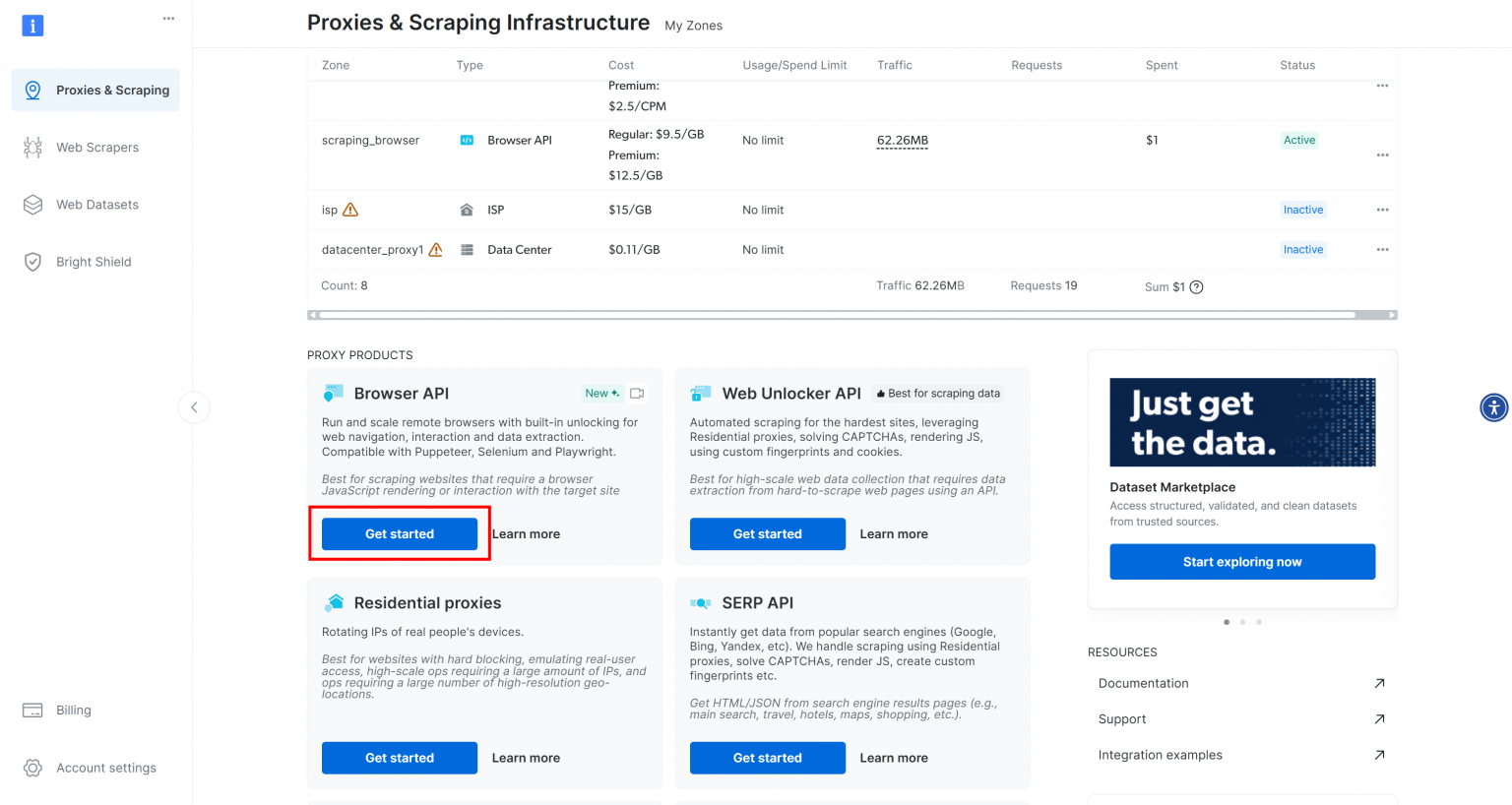Open the ellipsis menu above the sidebar
1512x805 pixels.
click(168, 18)
